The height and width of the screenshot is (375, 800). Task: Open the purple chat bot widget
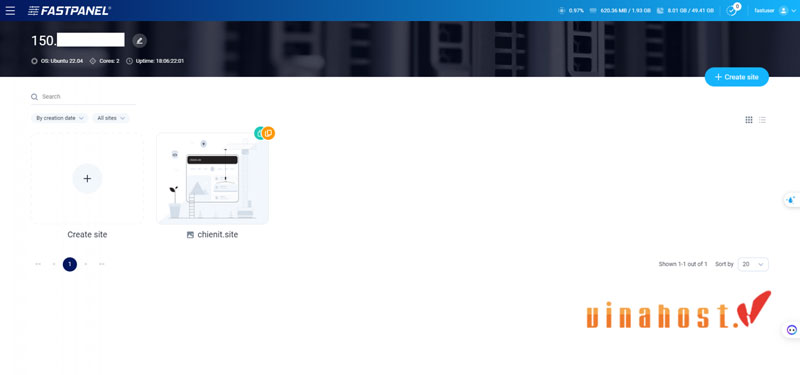791,330
